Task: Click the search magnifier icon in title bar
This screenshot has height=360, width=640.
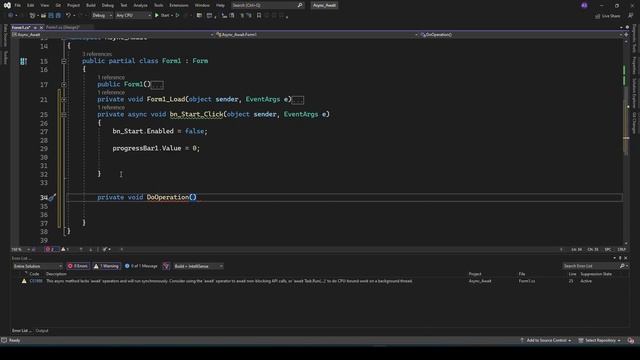Action: coord(300,5)
